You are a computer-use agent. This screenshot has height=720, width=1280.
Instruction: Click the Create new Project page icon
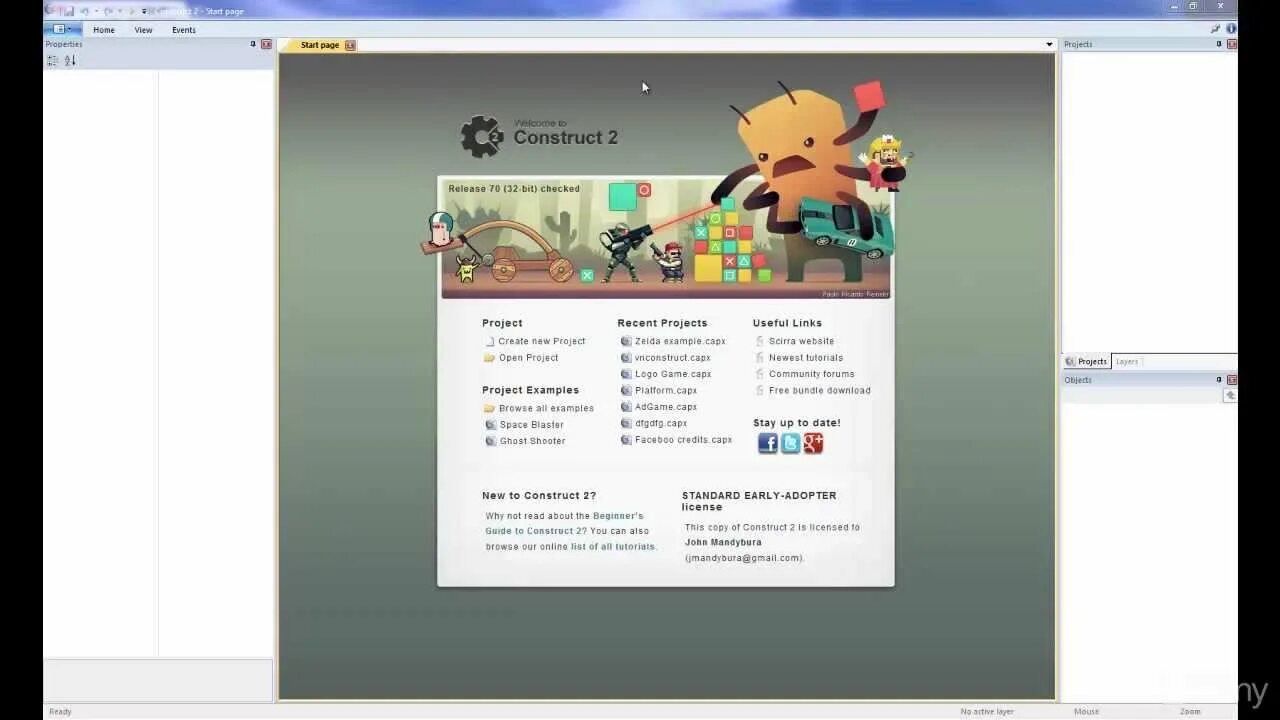tap(490, 342)
